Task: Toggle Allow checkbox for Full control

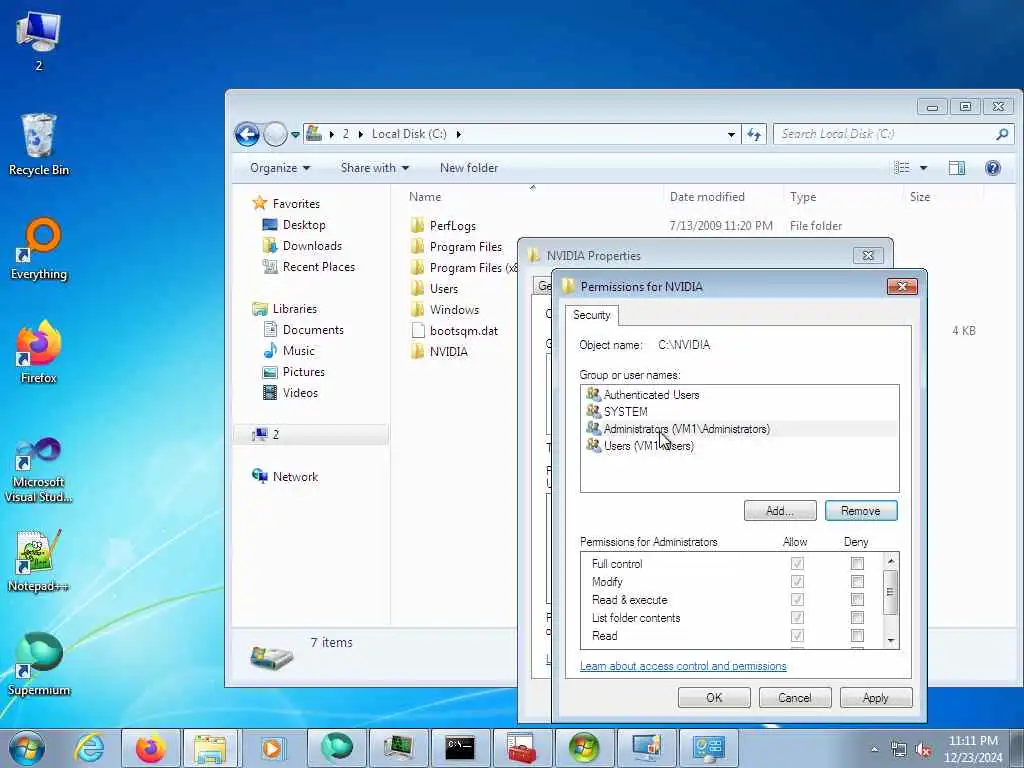Action: tap(797, 564)
